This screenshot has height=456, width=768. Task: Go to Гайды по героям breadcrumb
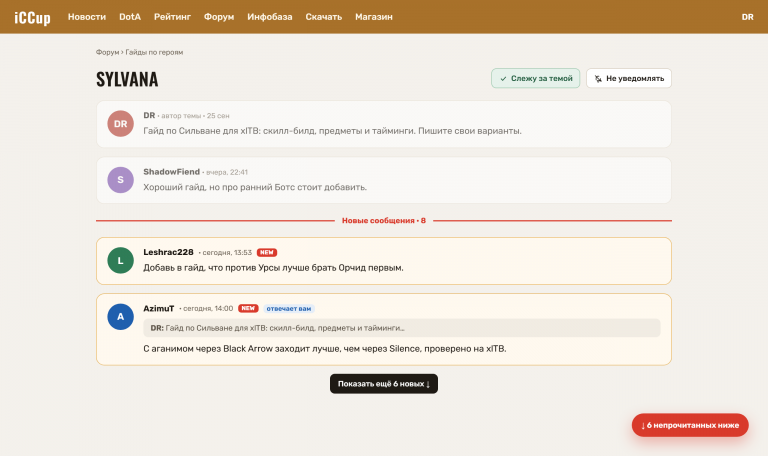click(x=154, y=52)
